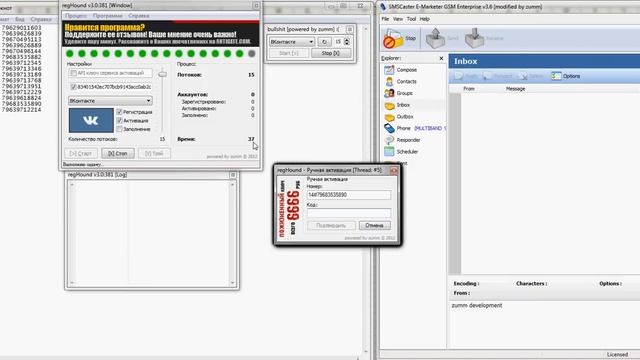Open the View menu in SMSCaster
Viewport: 640px width, 360px height.
tap(398, 19)
